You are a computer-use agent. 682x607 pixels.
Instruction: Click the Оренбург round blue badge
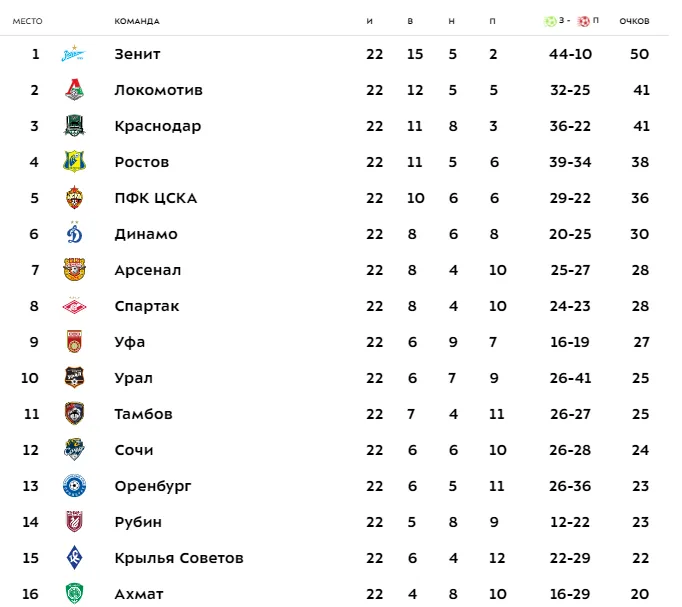(x=74, y=486)
